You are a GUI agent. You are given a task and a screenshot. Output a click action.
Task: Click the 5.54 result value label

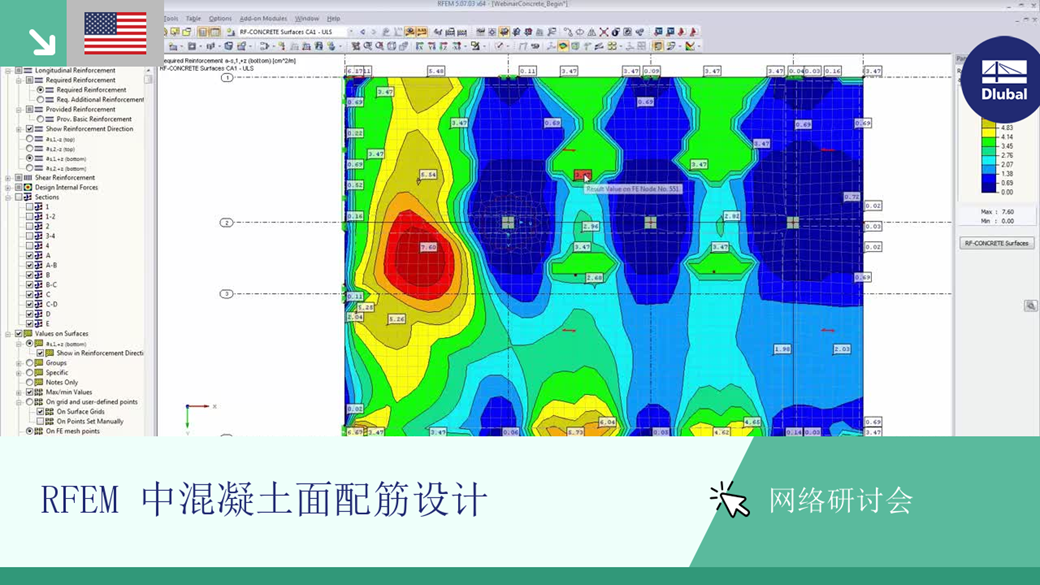(x=428, y=174)
